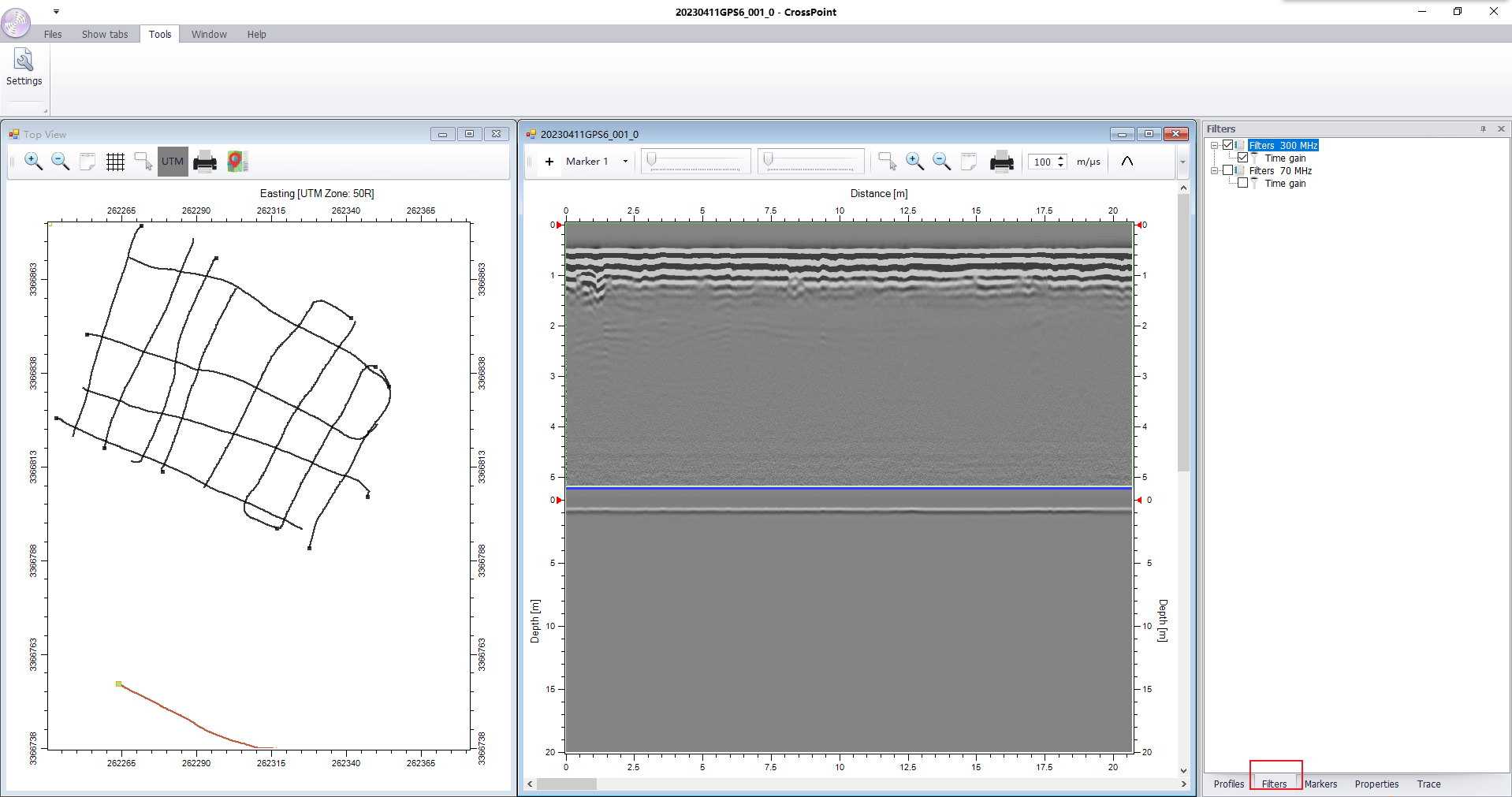Zoom in on the Top View map
1512x797 pixels.
tap(34, 162)
